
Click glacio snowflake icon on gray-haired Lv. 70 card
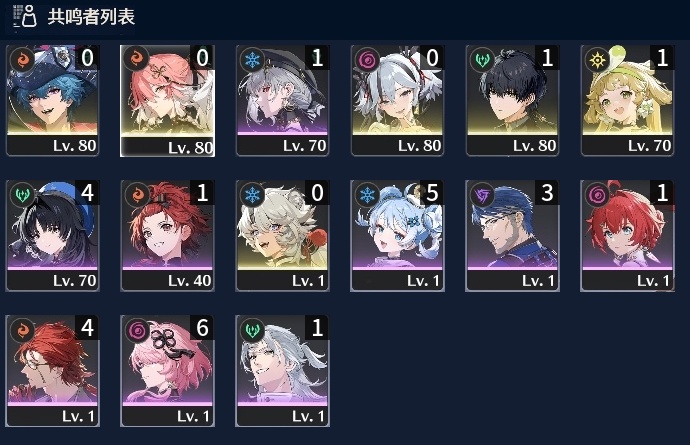point(252,59)
